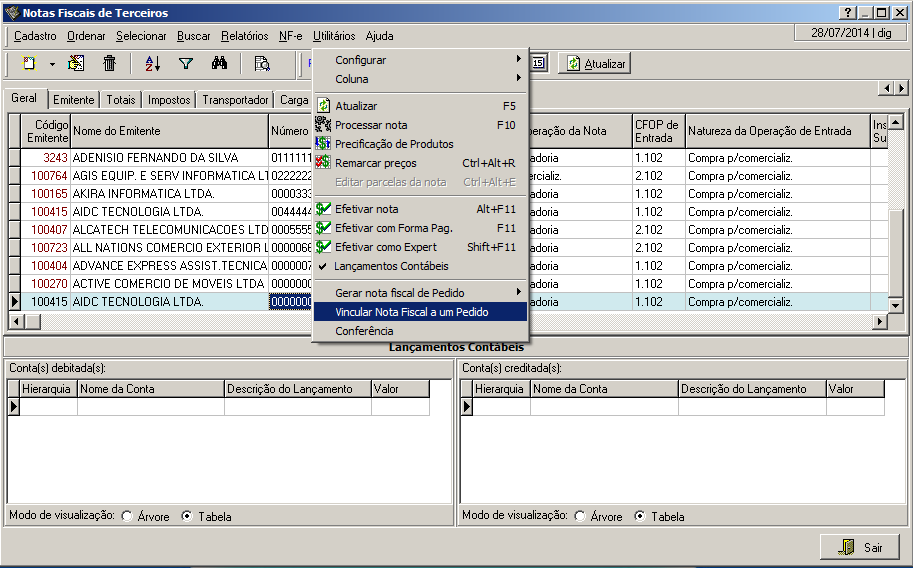This screenshot has height=568, width=913.
Task: Select Tabela mode in credit accounts panel
Action: (640, 517)
